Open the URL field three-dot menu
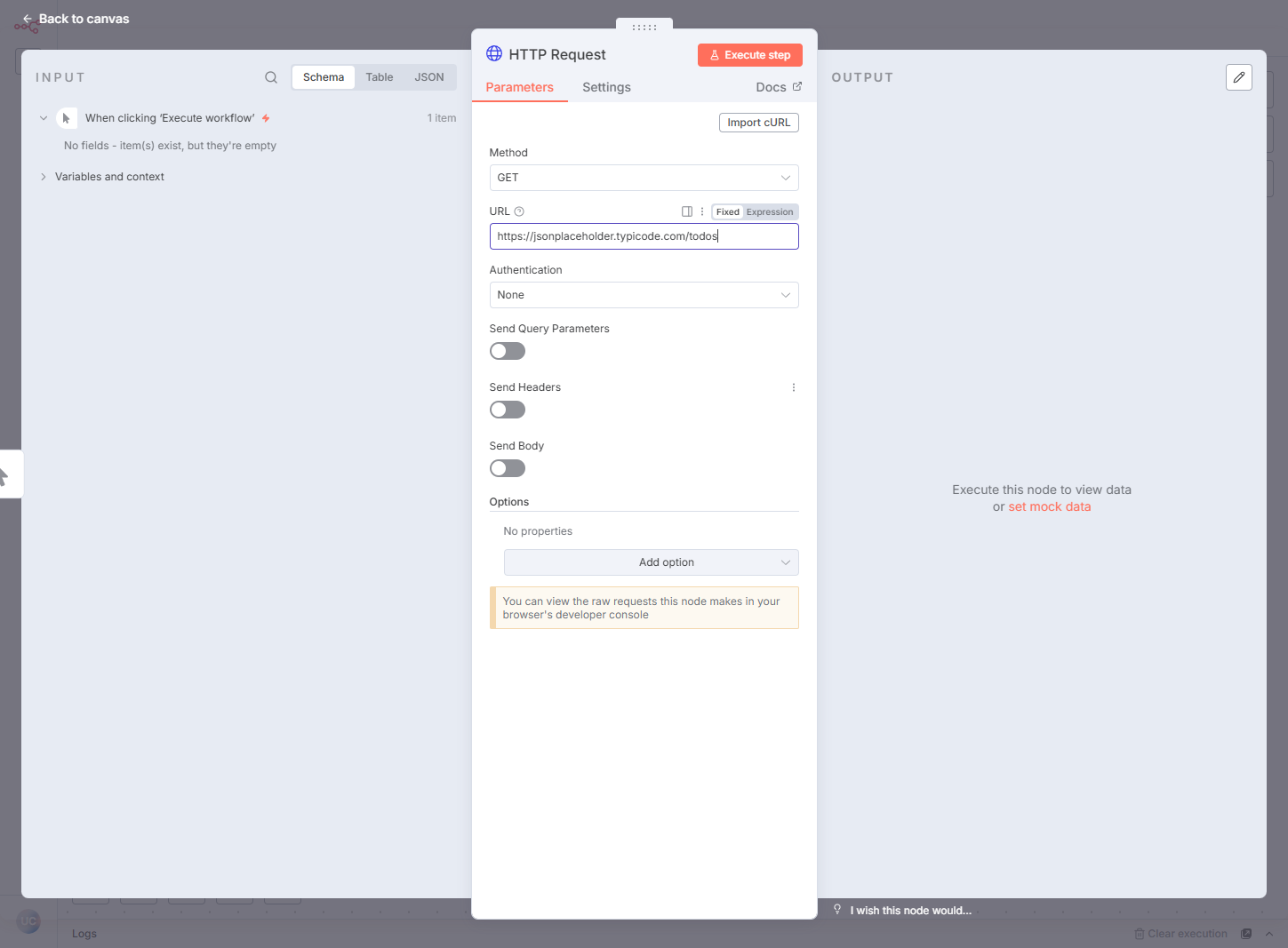Image resolution: width=1288 pixels, height=948 pixels. pos(702,211)
